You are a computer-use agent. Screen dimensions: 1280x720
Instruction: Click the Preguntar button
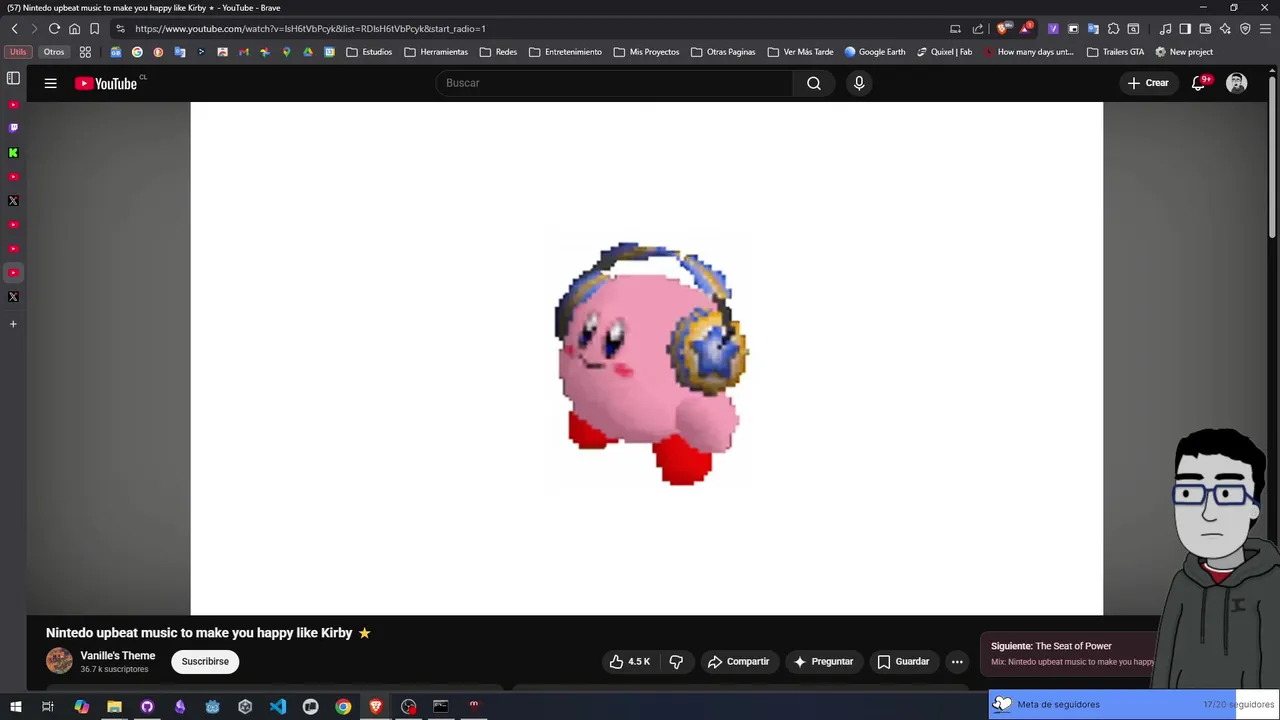[x=823, y=662]
